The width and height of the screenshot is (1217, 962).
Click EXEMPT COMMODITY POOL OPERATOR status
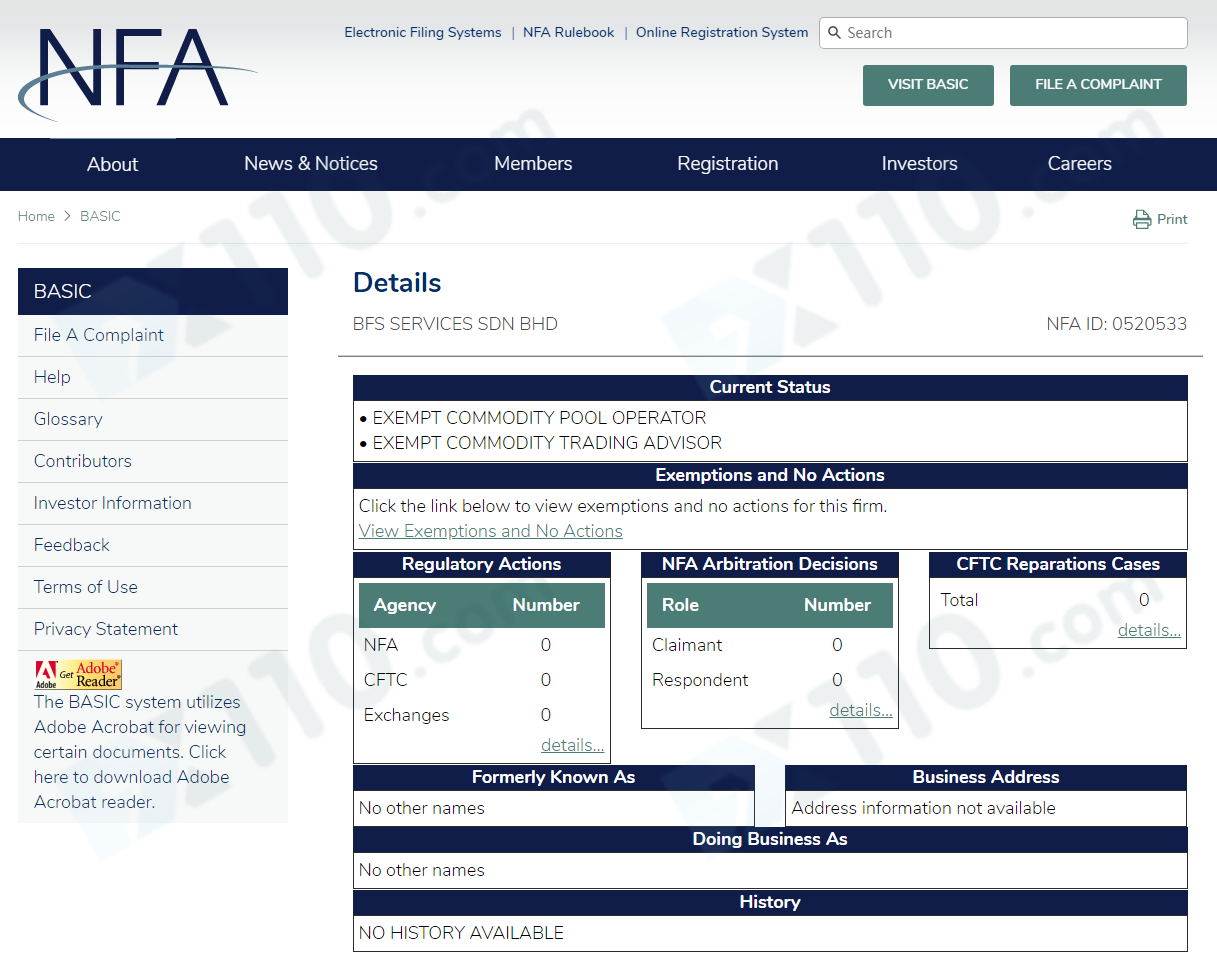pos(539,418)
